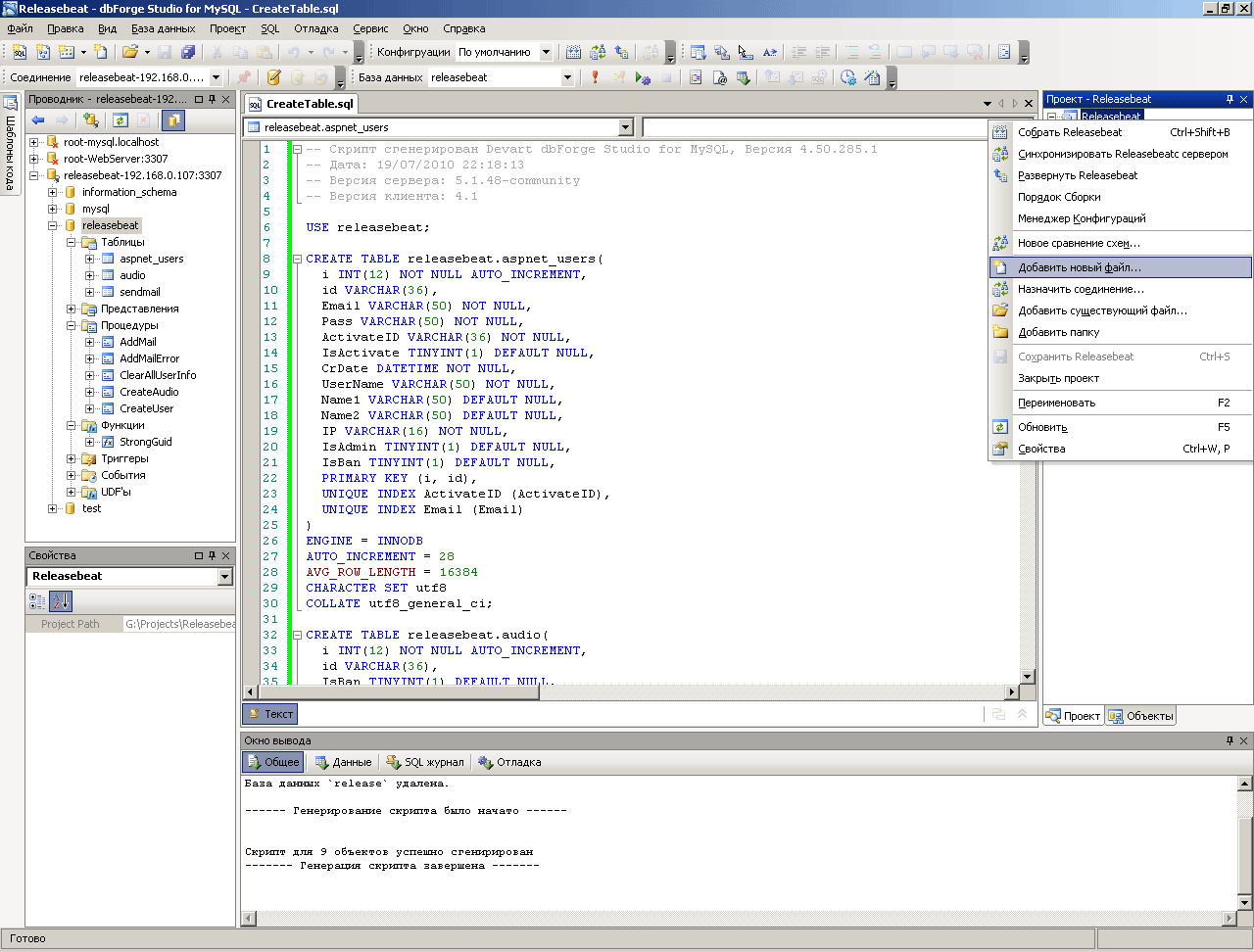Screen dimensions: 1254x952
Task: Select the Отладка output tab button
Action: click(509, 762)
